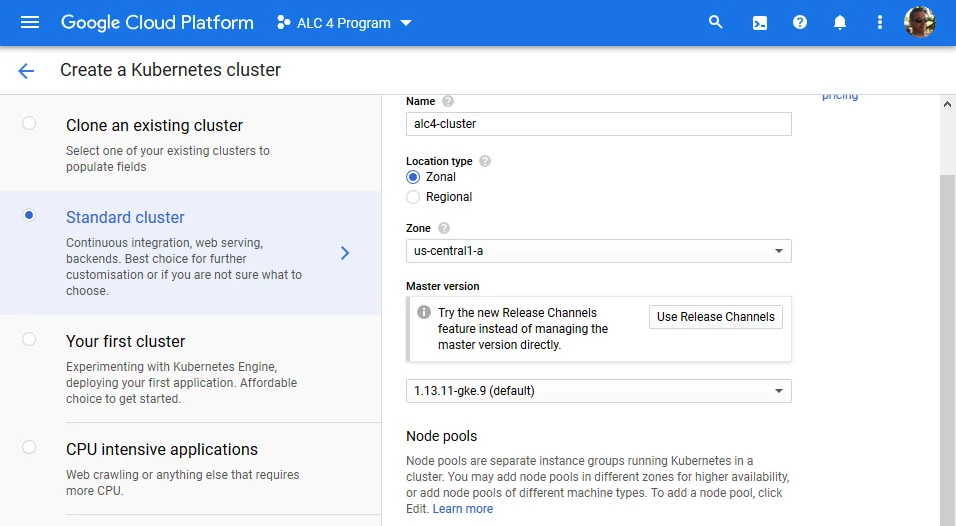This screenshot has width=956, height=526.
Task: Open the Learn more link
Action: point(463,508)
